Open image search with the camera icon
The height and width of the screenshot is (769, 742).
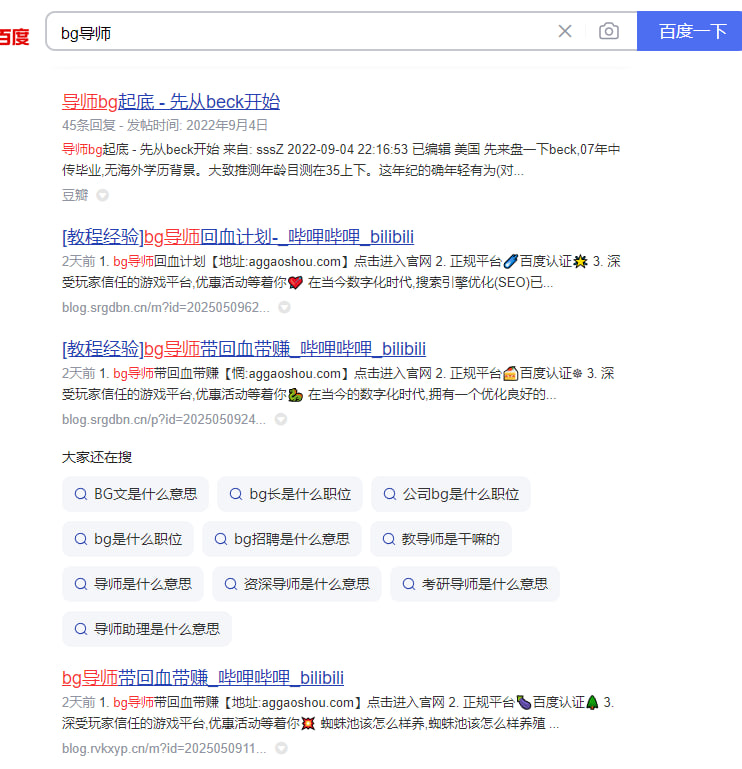click(609, 31)
